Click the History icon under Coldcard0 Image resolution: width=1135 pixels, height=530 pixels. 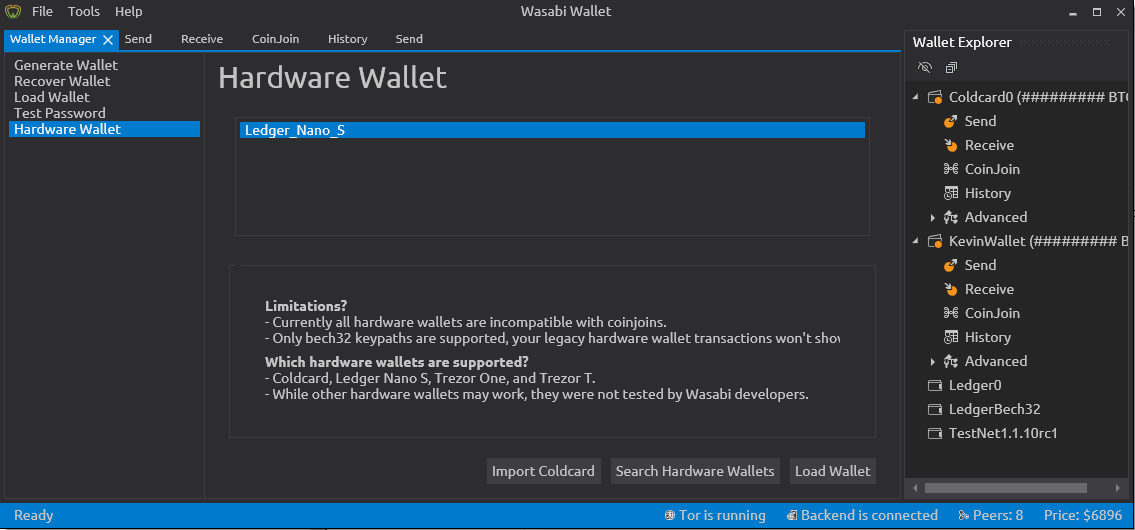(951, 193)
